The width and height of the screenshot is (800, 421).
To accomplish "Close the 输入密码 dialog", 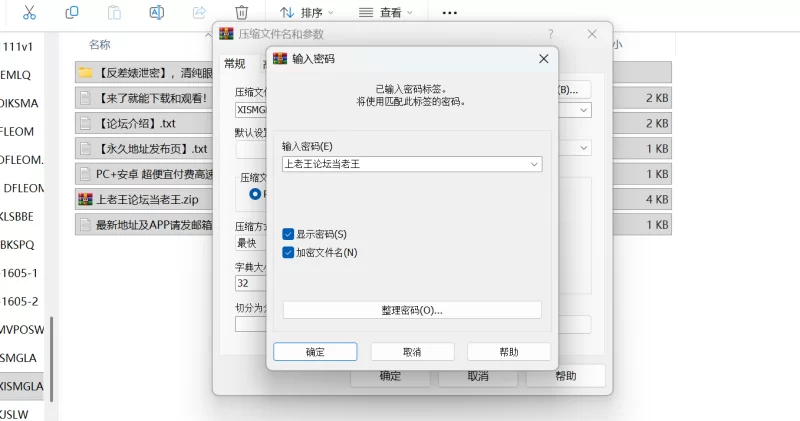I will click(543, 59).
